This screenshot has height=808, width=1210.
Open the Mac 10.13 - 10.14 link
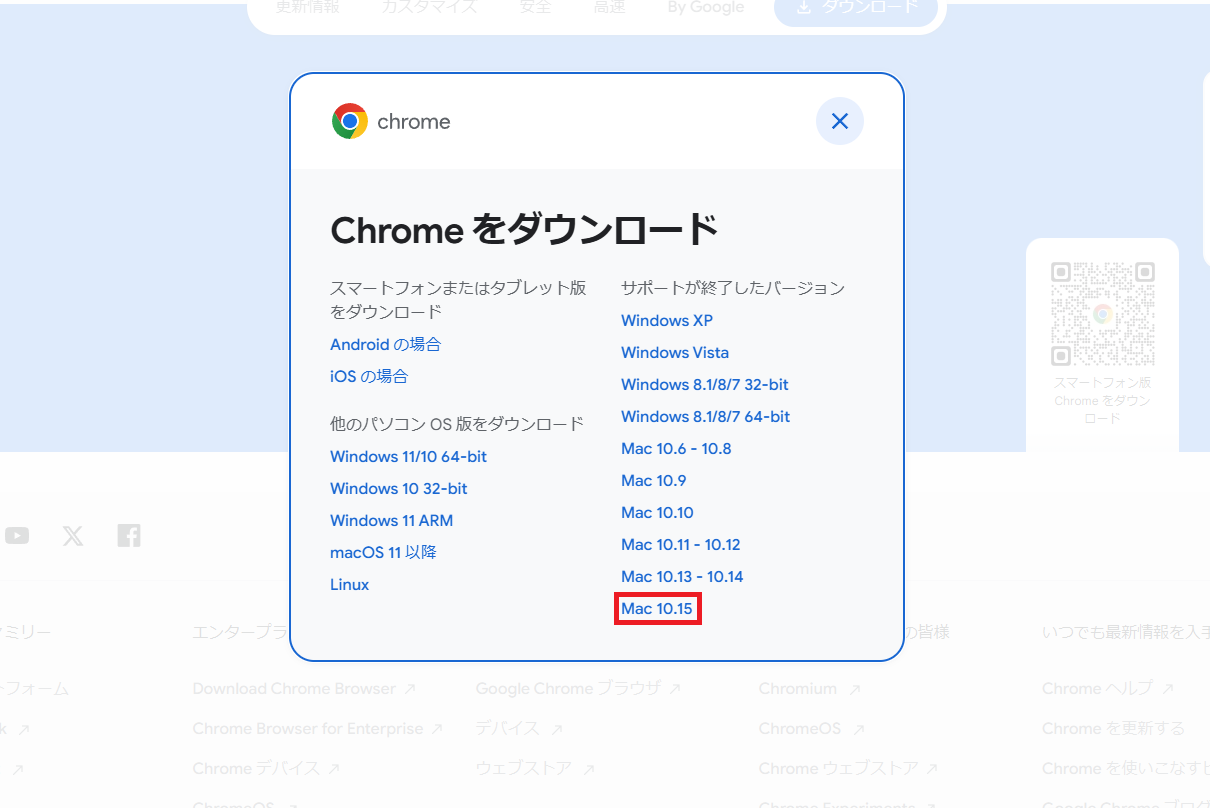pyautogui.click(x=682, y=576)
